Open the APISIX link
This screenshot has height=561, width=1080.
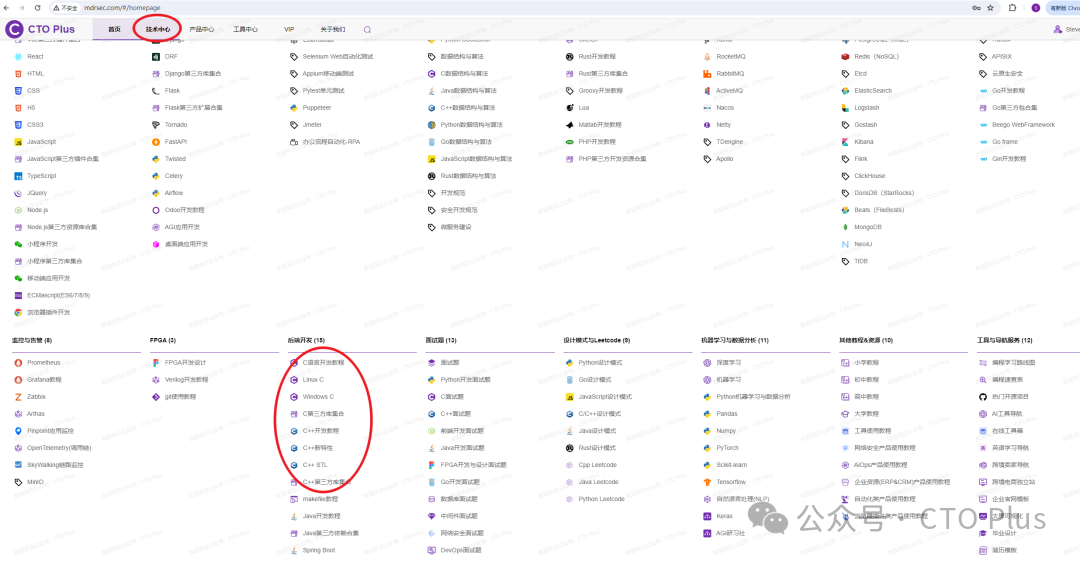tap(1001, 57)
